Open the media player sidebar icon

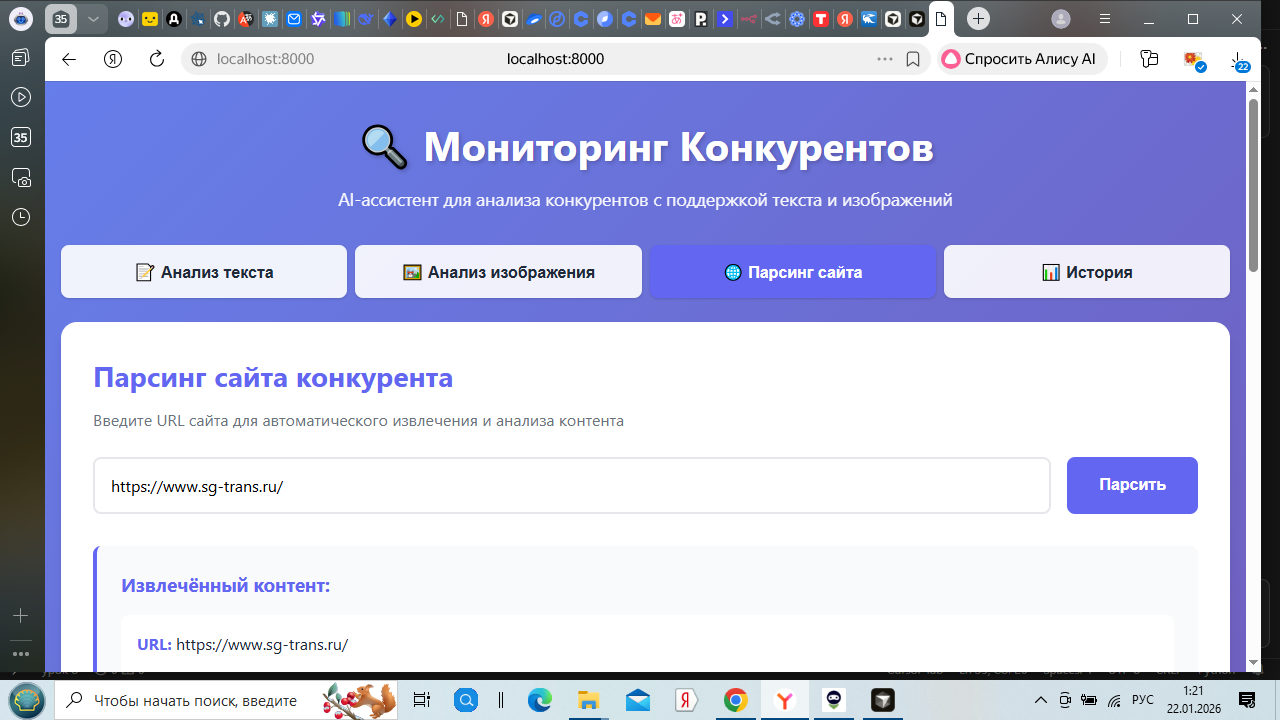point(22,96)
